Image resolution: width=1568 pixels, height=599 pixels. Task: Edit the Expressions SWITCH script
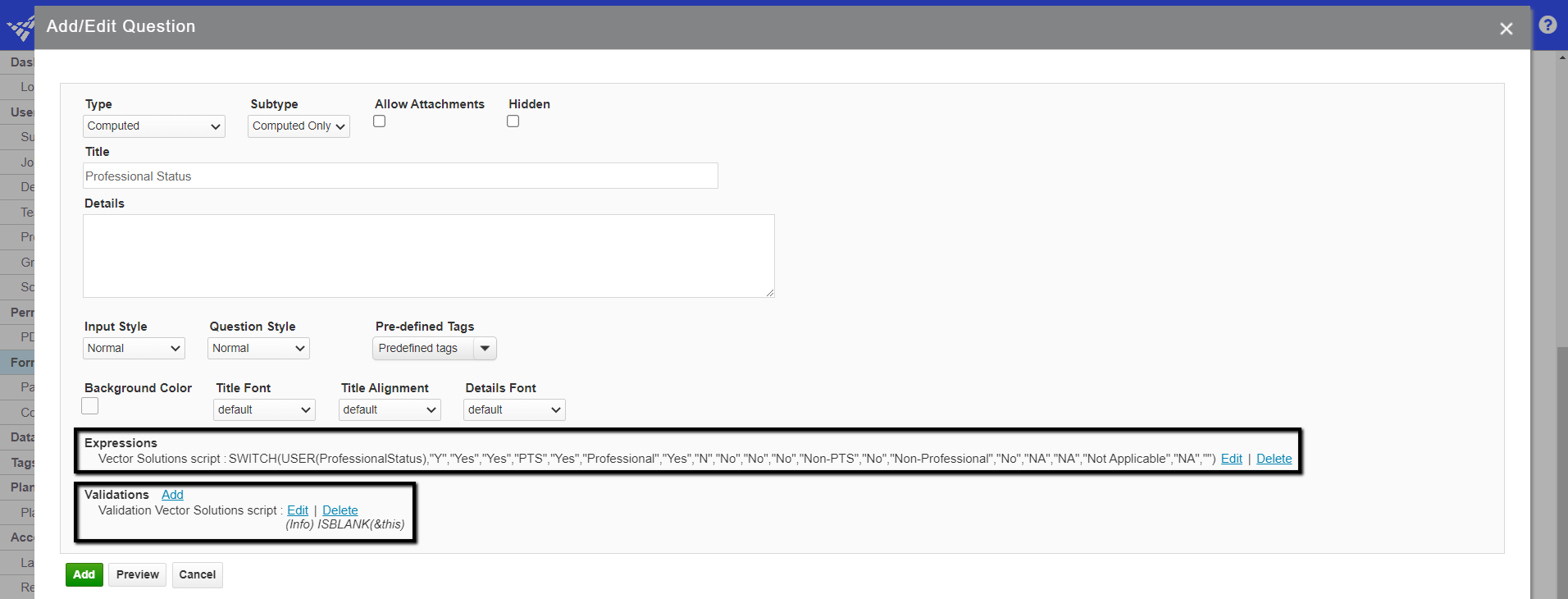coord(1231,459)
